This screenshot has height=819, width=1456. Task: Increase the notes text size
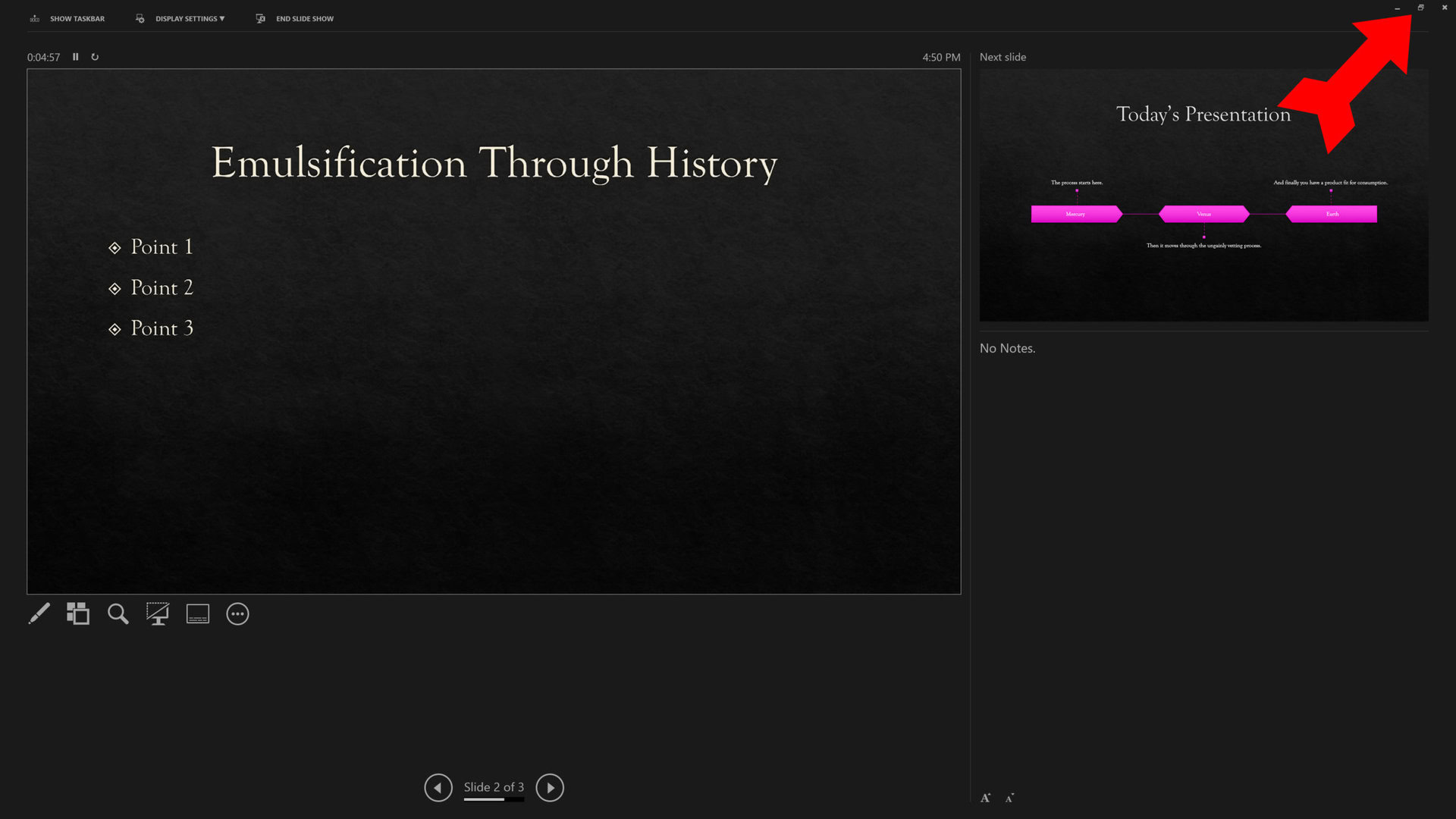coord(986,798)
